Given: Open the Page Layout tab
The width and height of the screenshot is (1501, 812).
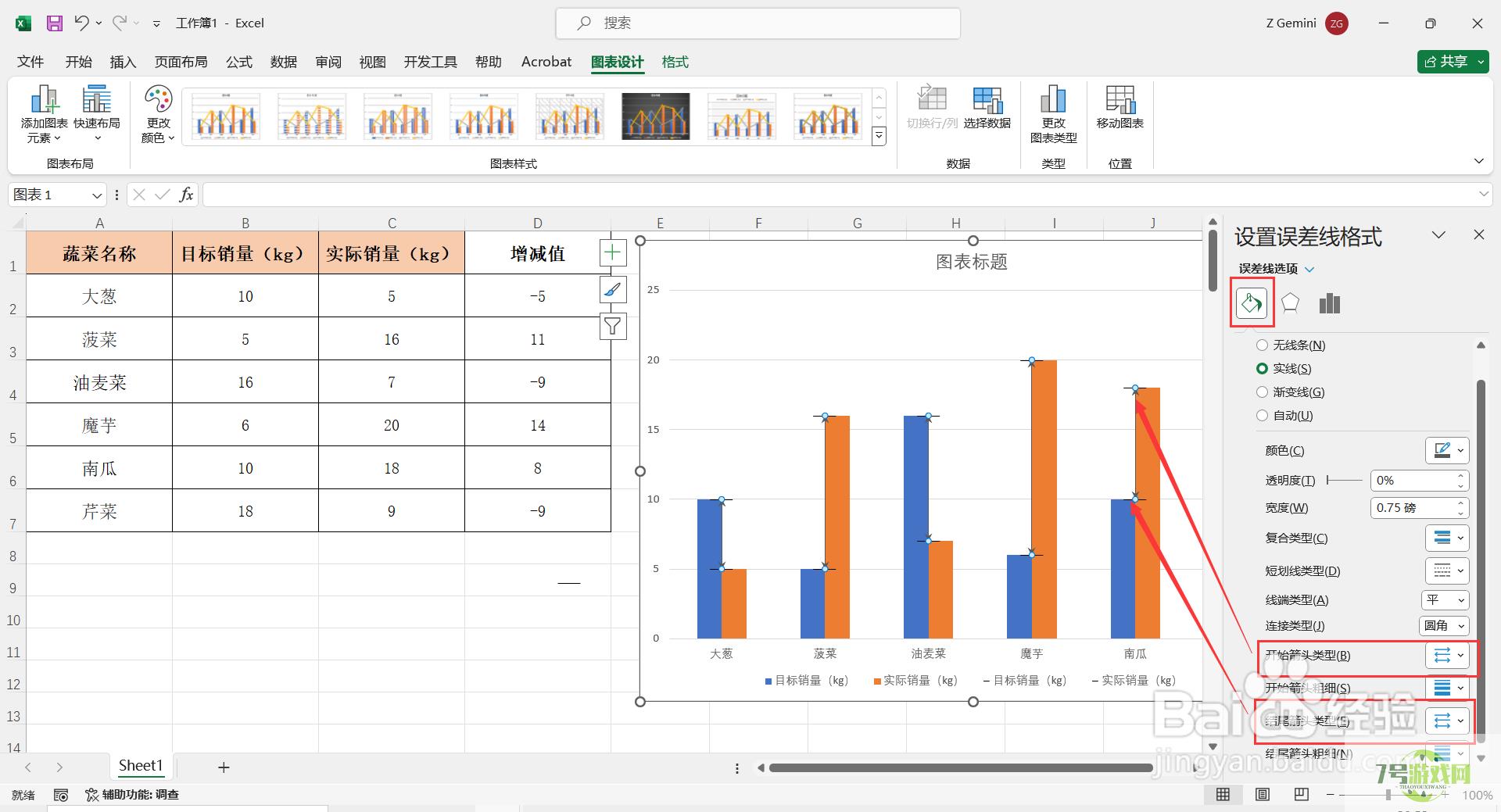Looking at the screenshot, I should (x=181, y=62).
